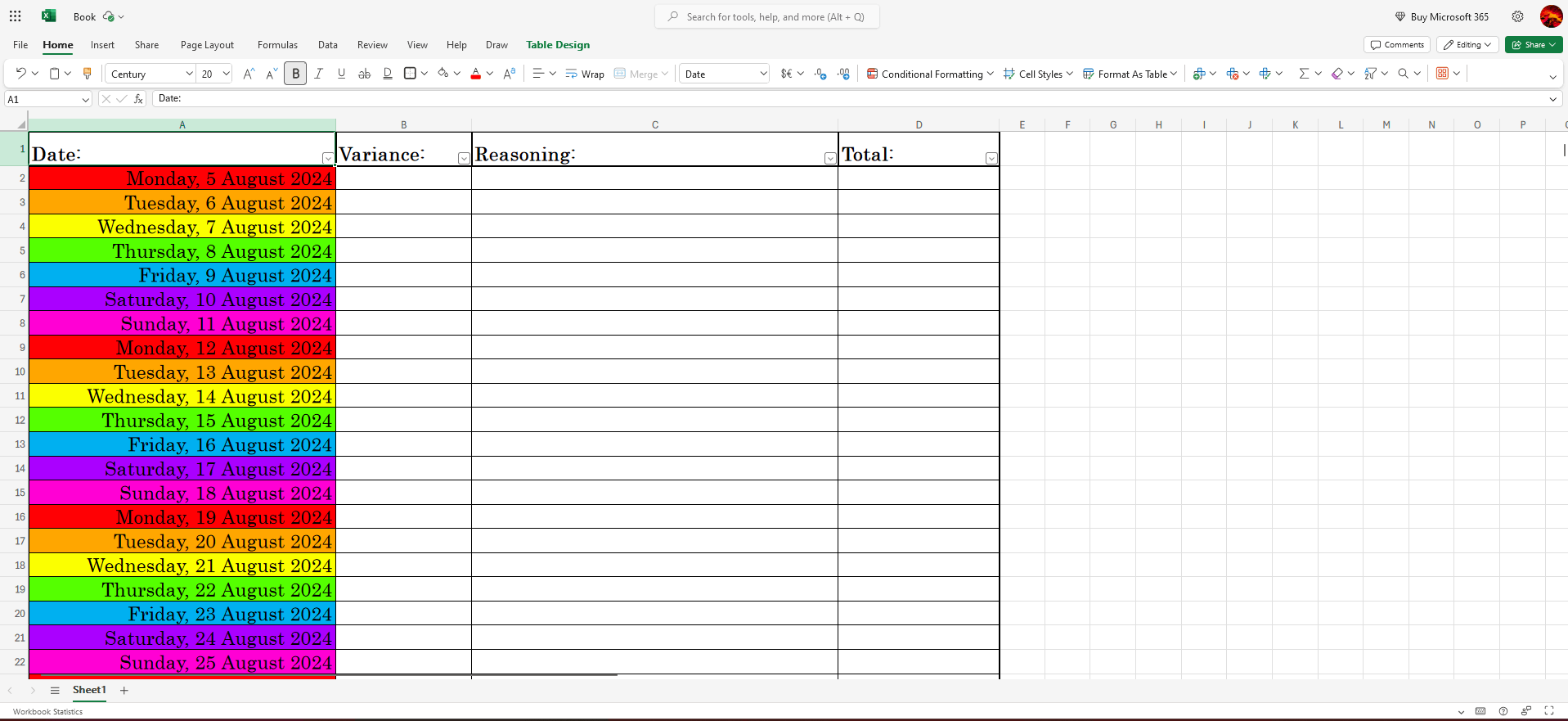Click the Format cells icon
The height and width of the screenshot is (721, 1568).
click(x=1265, y=74)
